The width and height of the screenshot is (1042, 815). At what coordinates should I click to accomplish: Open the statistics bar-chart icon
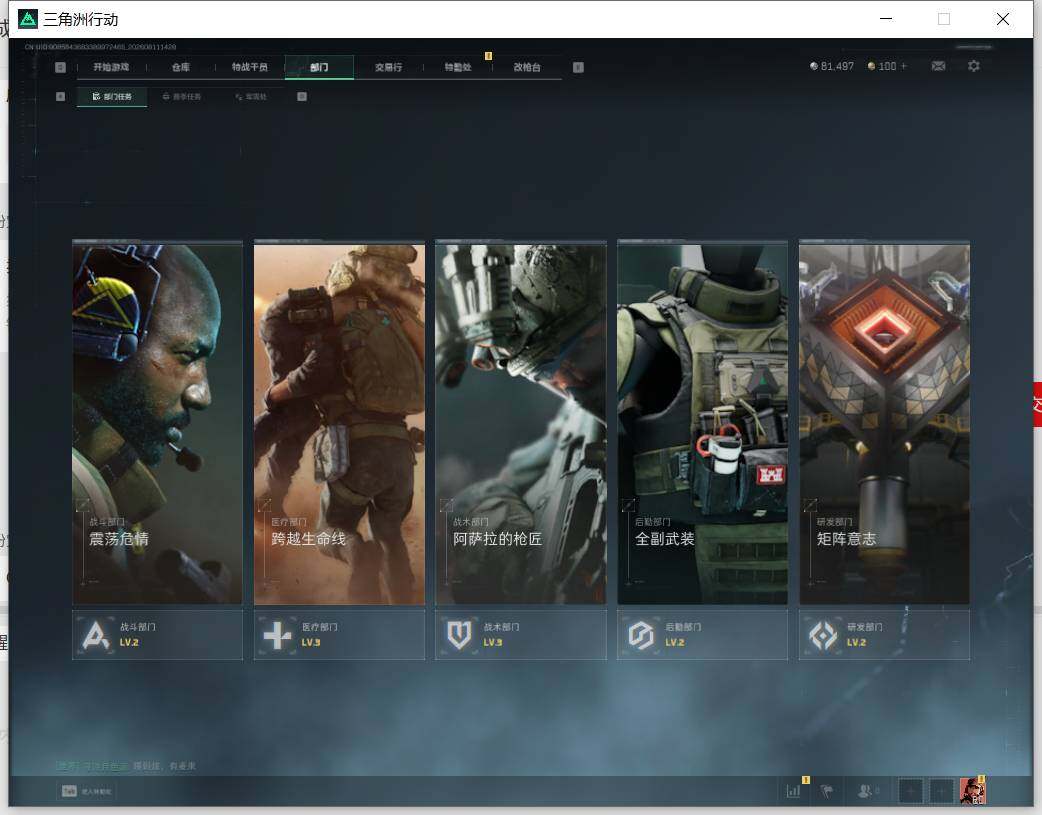[x=793, y=791]
